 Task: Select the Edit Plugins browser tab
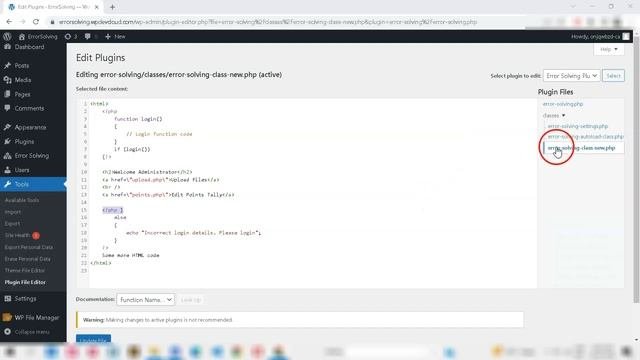(53, 7)
